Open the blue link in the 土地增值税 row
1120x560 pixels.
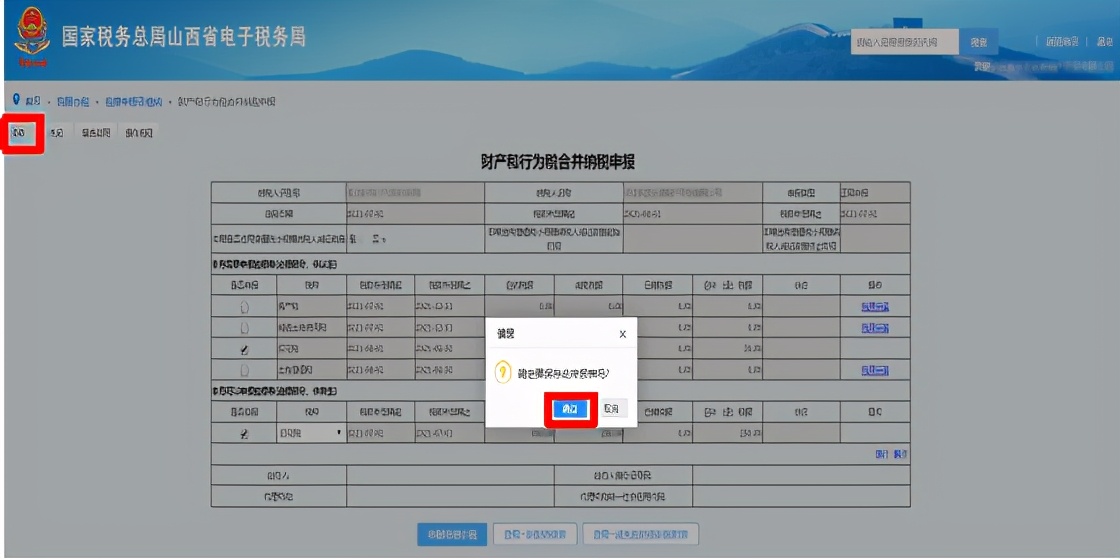tap(875, 370)
